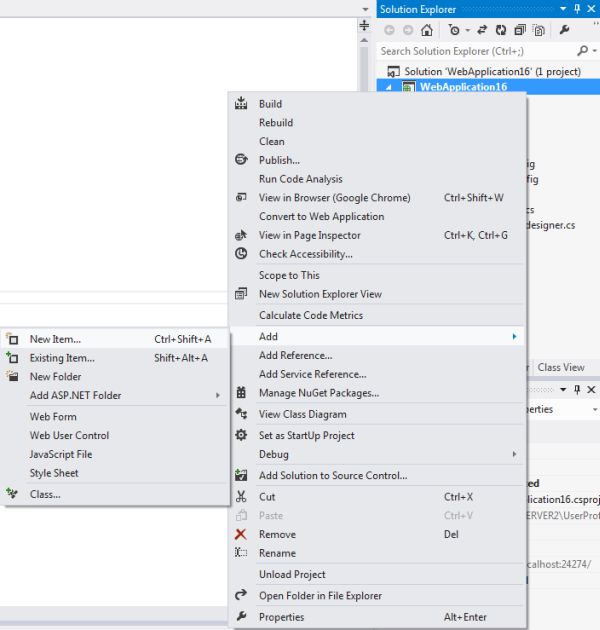This screenshot has width=600, height=630.
Task: Choose Rebuild from context menu
Action: point(378,123)
